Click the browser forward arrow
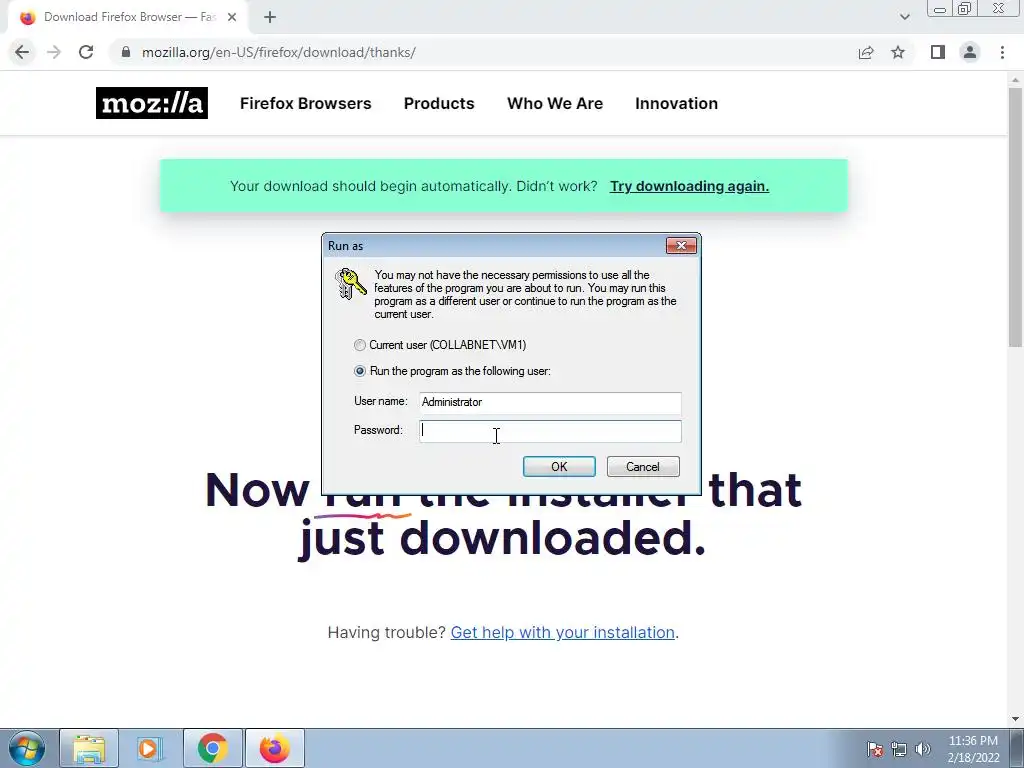 pyautogui.click(x=54, y=52)
